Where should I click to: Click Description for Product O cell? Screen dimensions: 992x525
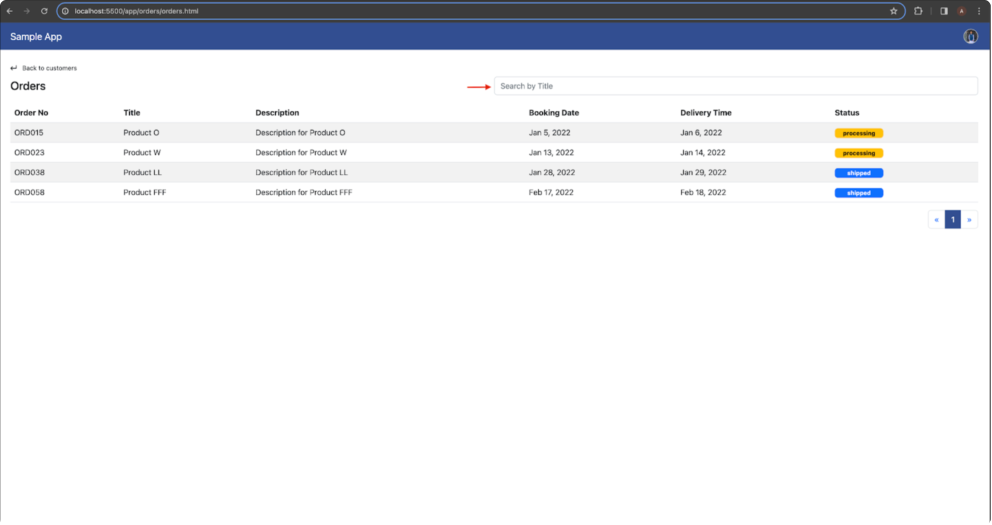pyautogui.click(x=301, y=133)
